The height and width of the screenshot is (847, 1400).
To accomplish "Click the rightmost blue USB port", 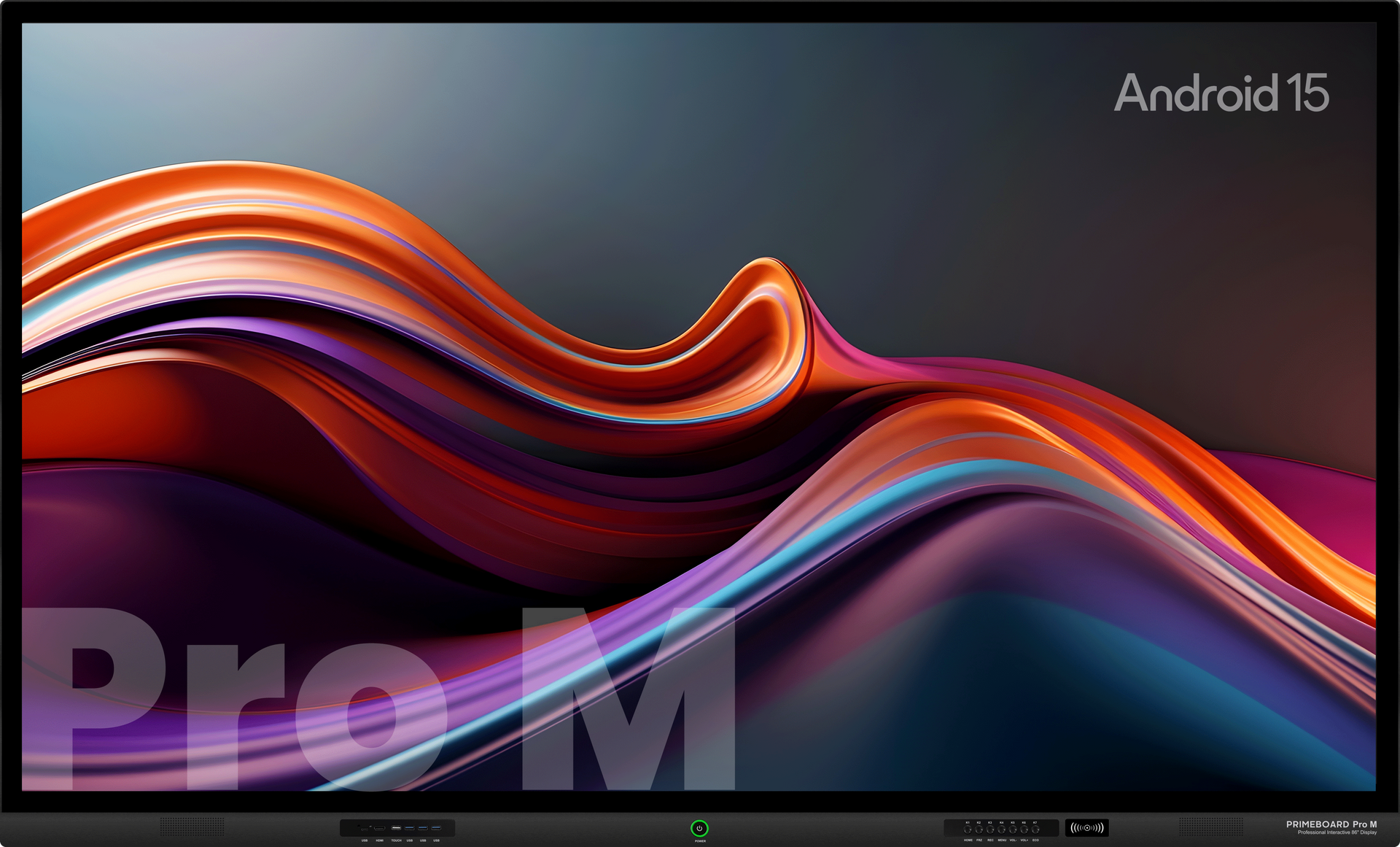I will coord(436,828).
